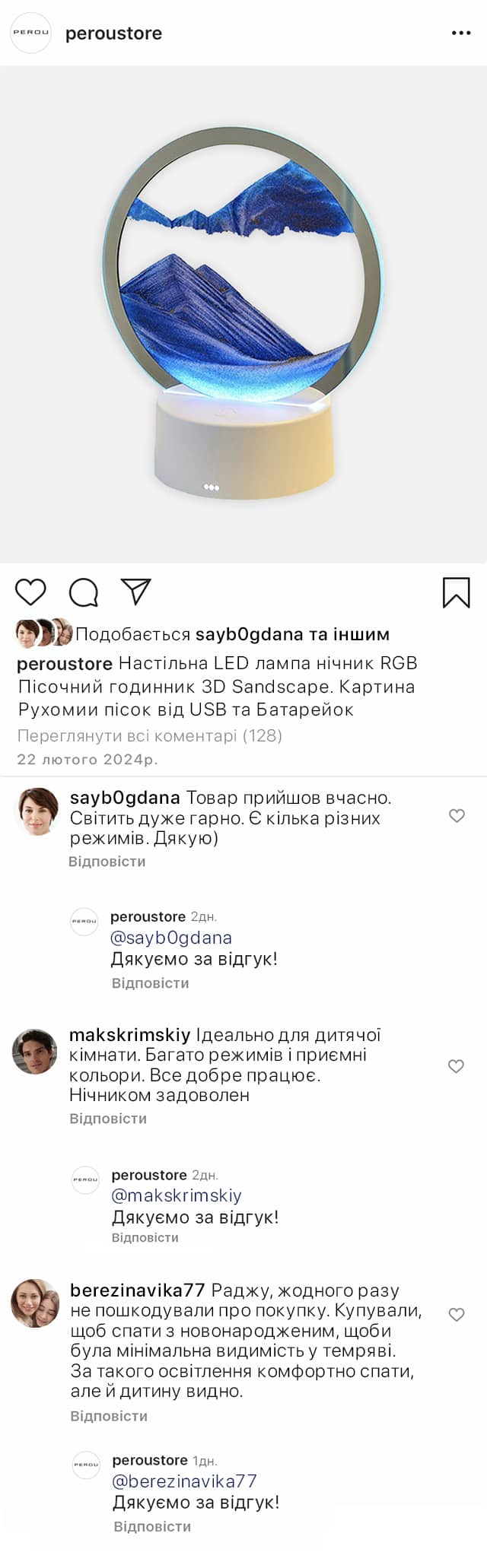487x1568 pixels.
Task: View berezinavika77's profile picture
Action: 35,1303
